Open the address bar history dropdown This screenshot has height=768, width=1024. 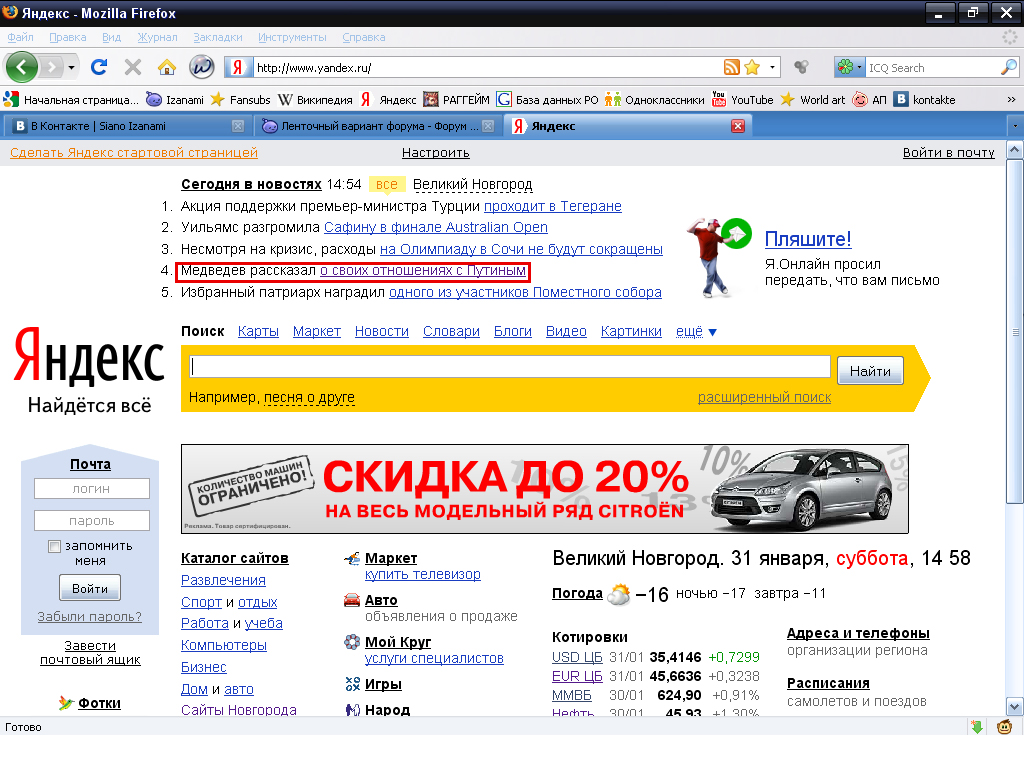(773, 67)
